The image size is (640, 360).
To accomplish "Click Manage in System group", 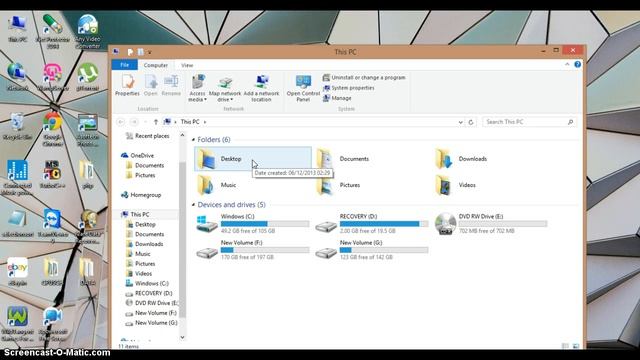I will (337, 98).
